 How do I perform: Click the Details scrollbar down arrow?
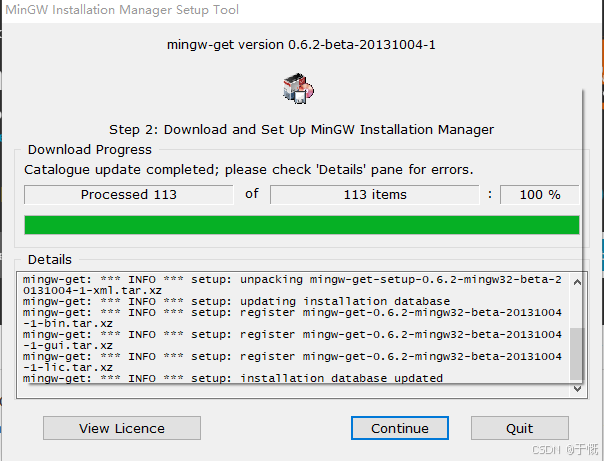click(576, 389)
